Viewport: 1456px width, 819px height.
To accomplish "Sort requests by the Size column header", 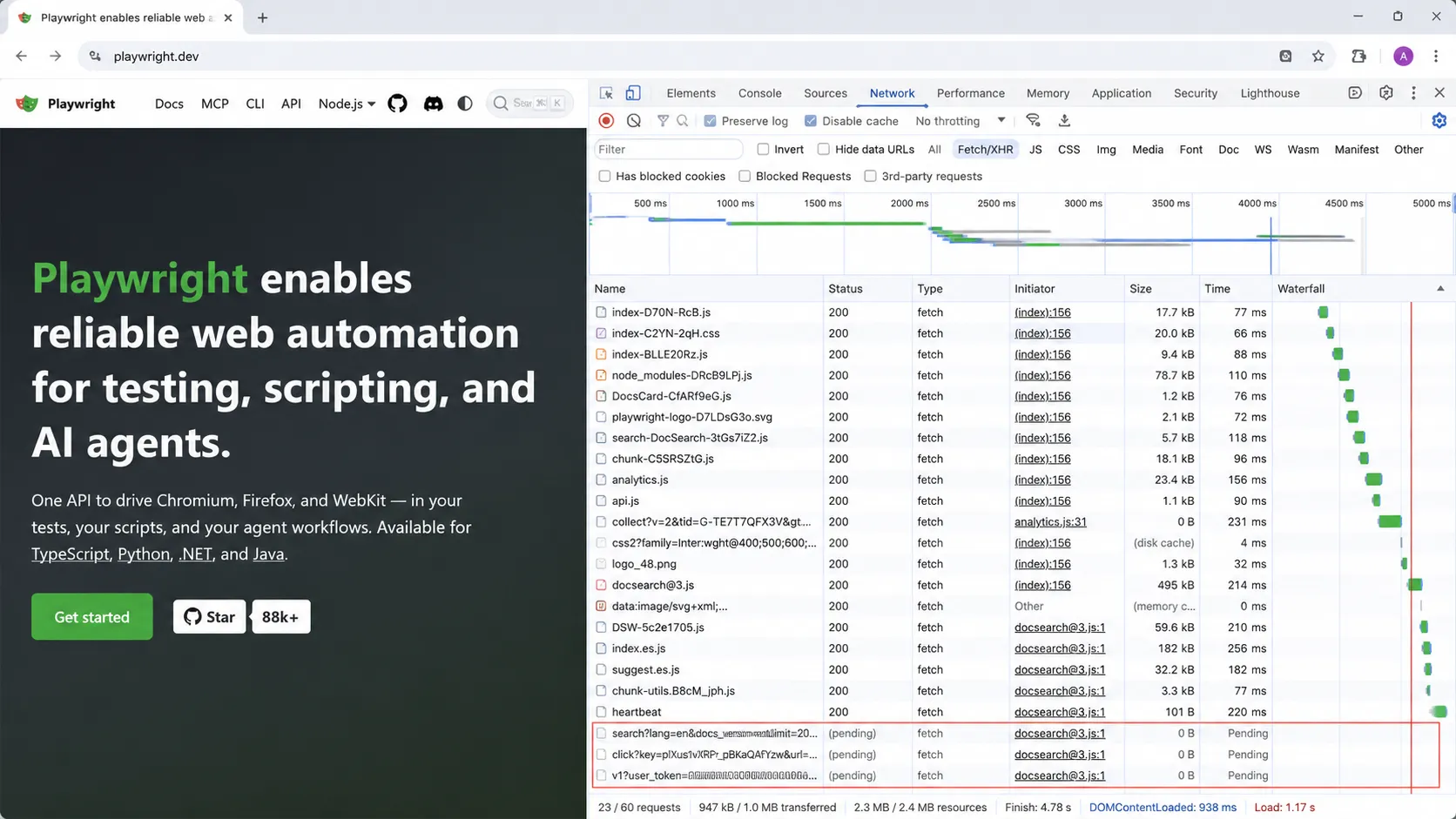I will point(1162,289).
